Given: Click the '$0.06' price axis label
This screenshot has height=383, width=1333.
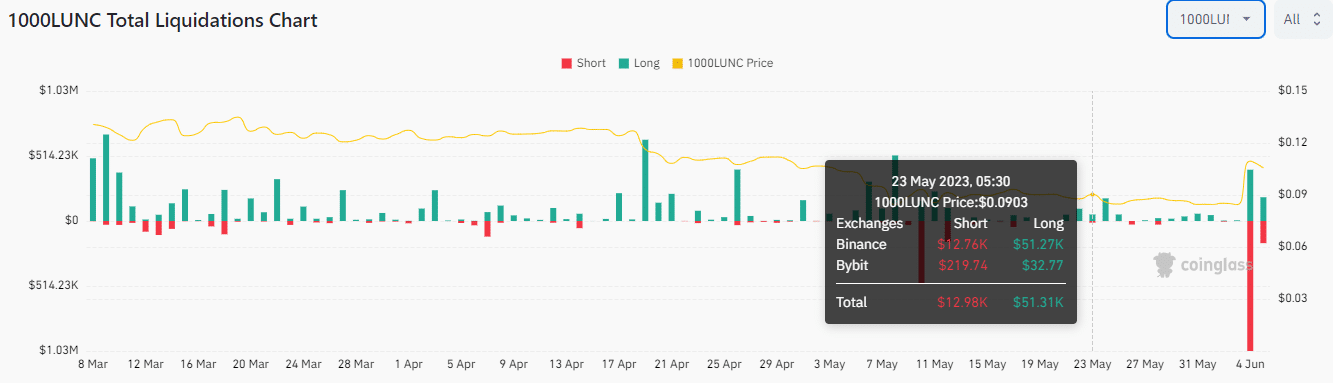Looking at the screenshot, I should [1292, 246].
